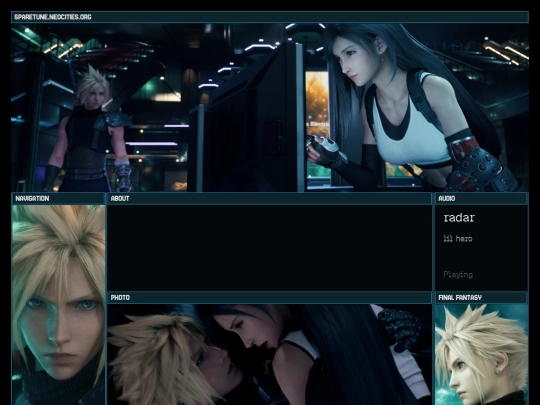
Task: Toggle the 'Playing' audio status
Action: coord(458,274)
